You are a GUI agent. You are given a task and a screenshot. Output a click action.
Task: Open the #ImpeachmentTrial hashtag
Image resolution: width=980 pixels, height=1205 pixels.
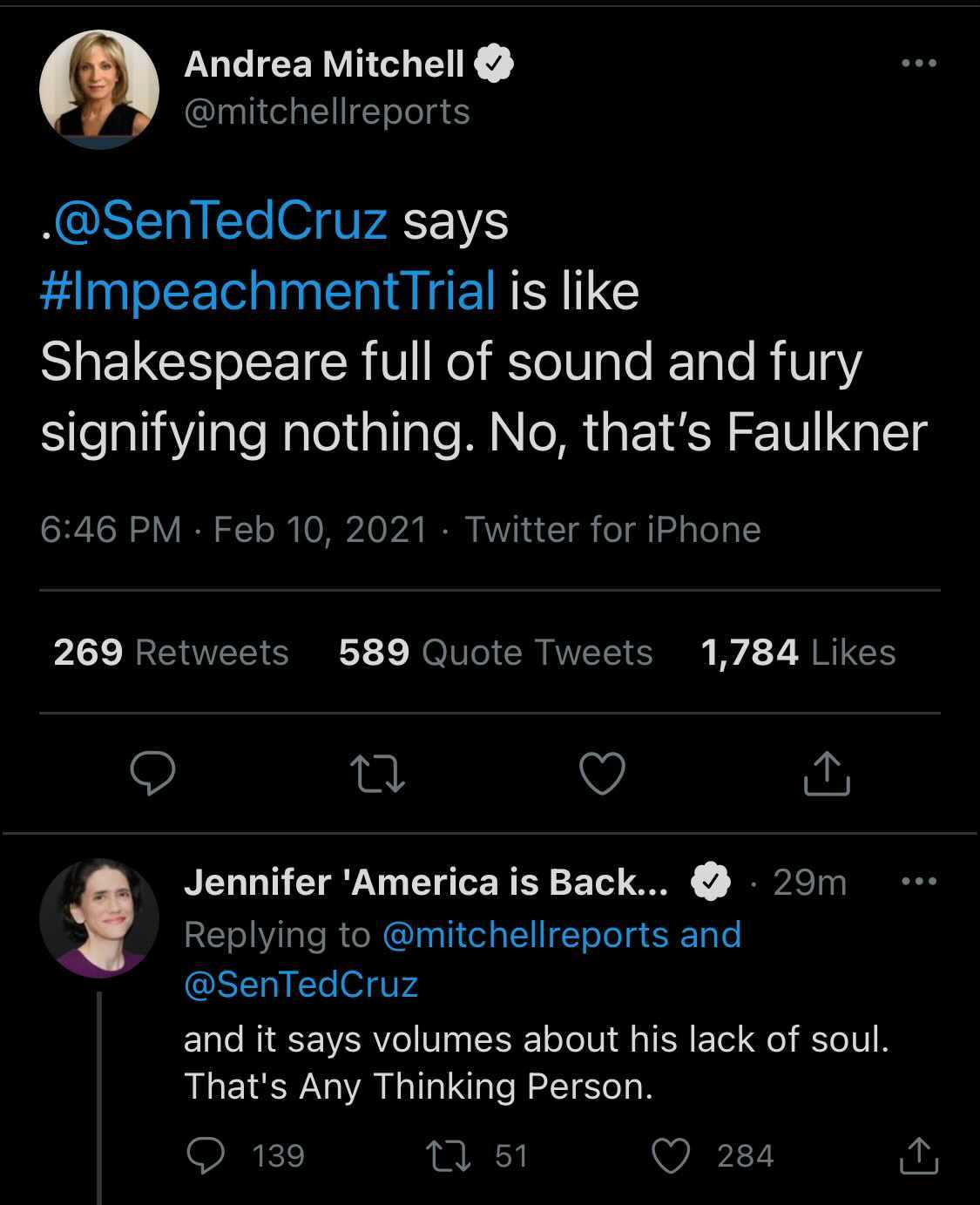pyautogui.click(x=267, y=291)
